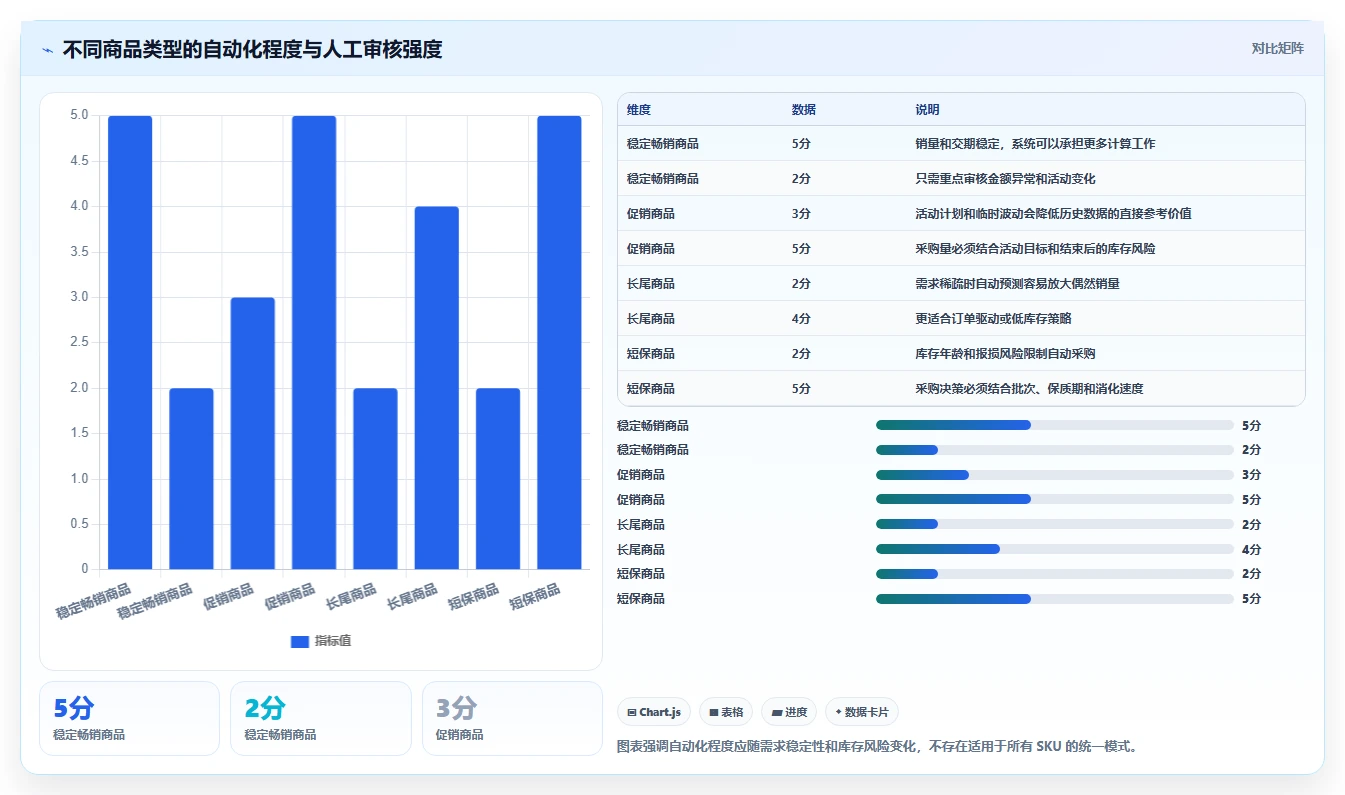Screen dimensions: 1345x795
Task: Click the 短保商品 chart bar with value 2
Action: [498, 478]
